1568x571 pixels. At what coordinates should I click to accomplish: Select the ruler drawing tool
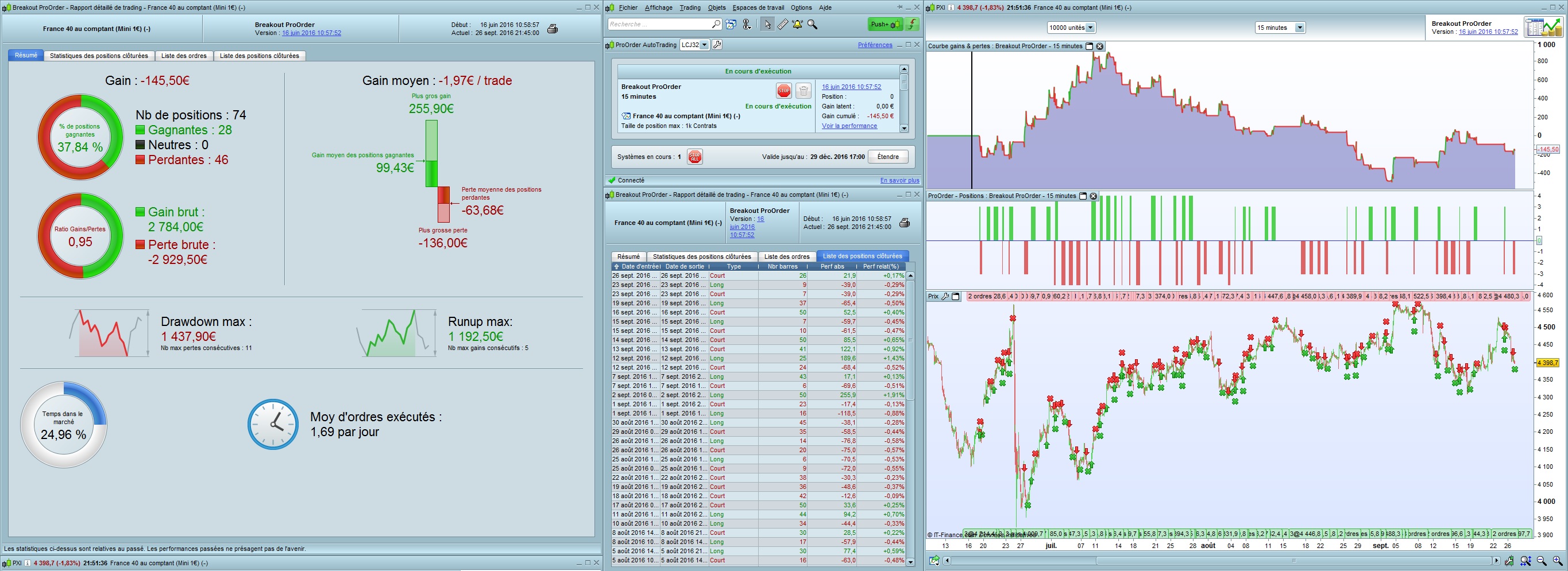[x=782, y=24]
